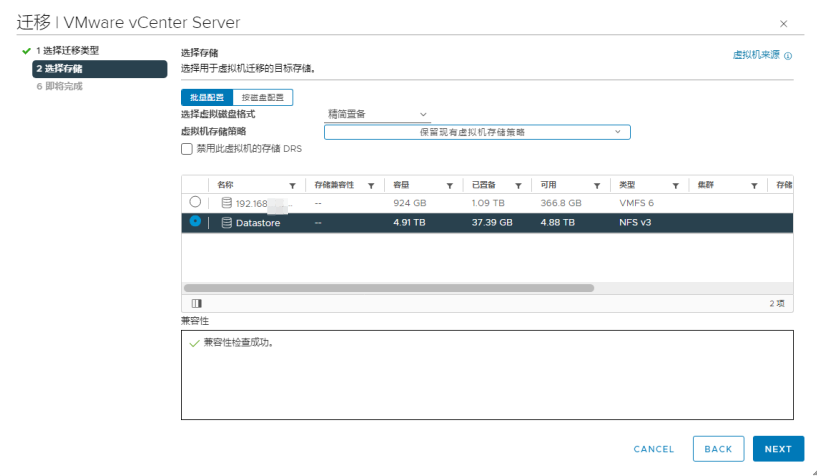The height and width of the screenshot is (476, 817).
Task: Switch to the 批量配置 tab
Action: [207, 97]
